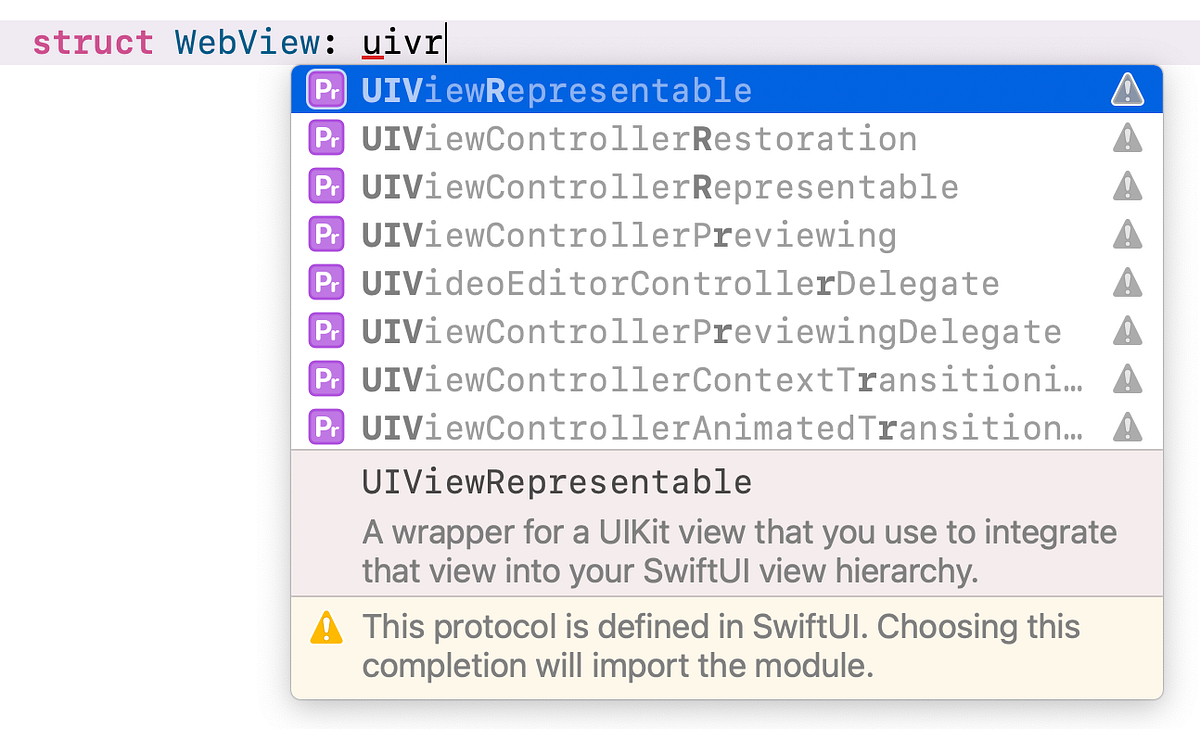Screen dimensions: 1200x729
Task: Click the Pr icon next to UIViewControllerRestoration
Action: [x=326, y=137]
